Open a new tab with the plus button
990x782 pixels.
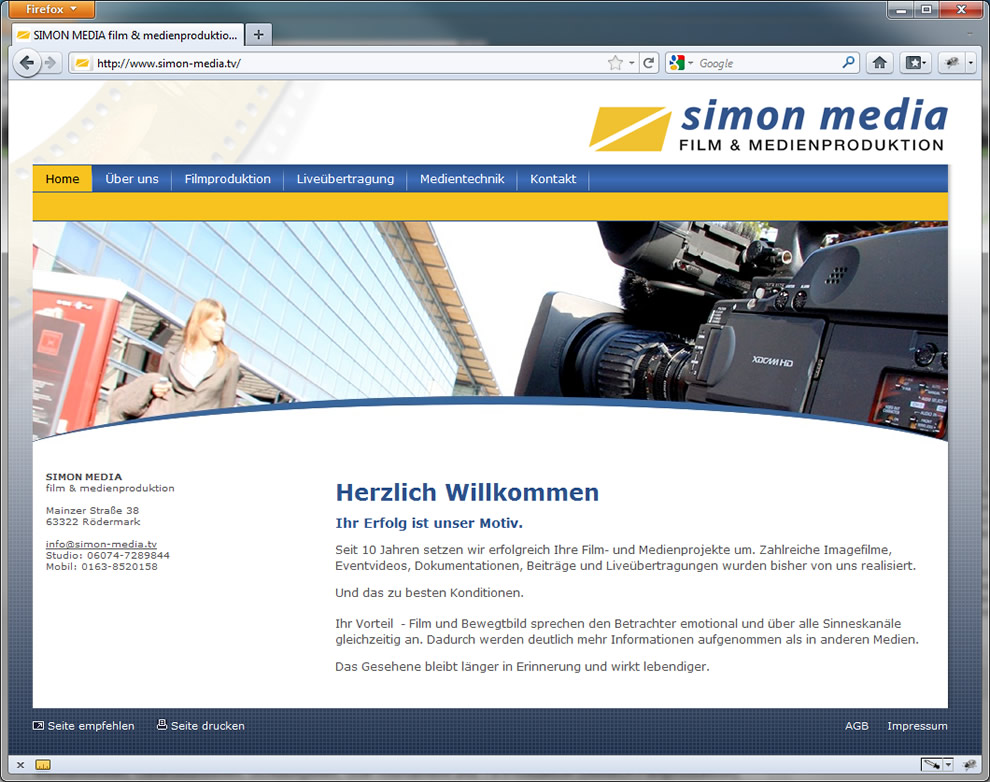pyautogui.click(x=258, y=35)
